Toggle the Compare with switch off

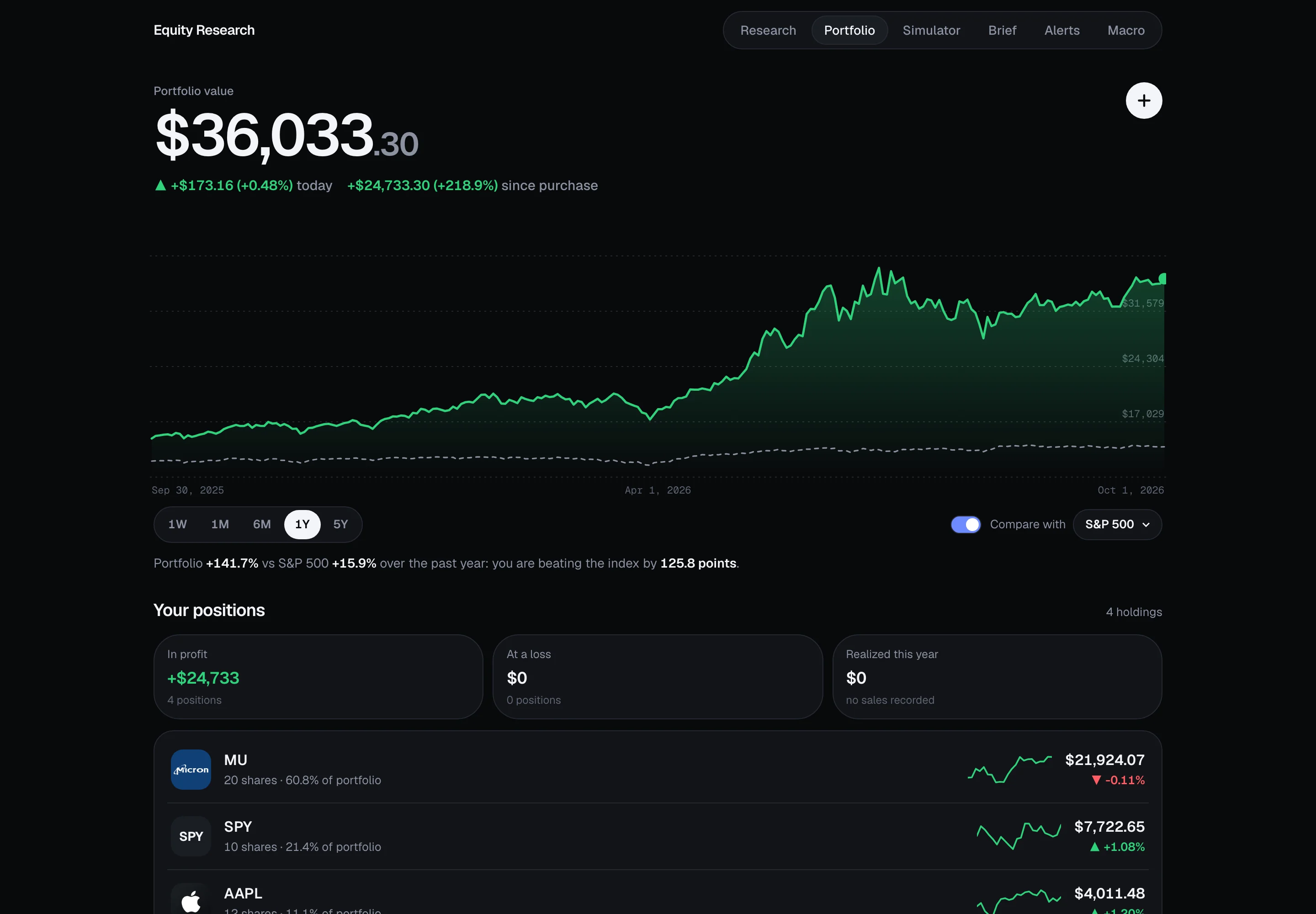(x=966, y=524)
